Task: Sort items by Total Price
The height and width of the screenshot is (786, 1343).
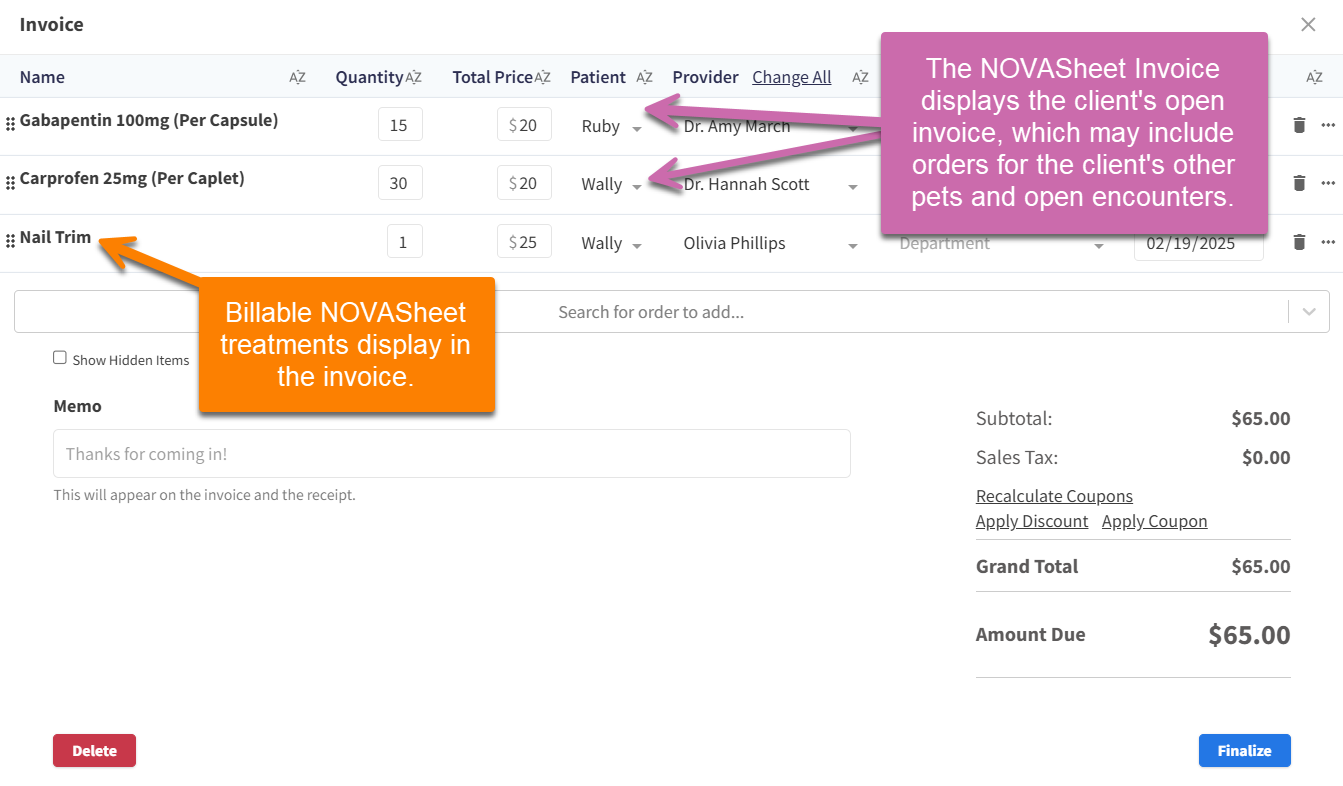Action: click(542, 76)
